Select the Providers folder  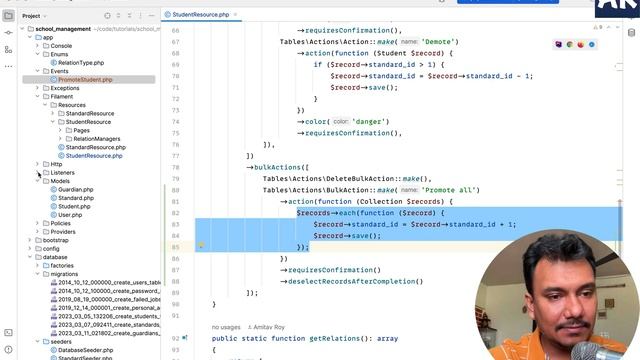63,232
